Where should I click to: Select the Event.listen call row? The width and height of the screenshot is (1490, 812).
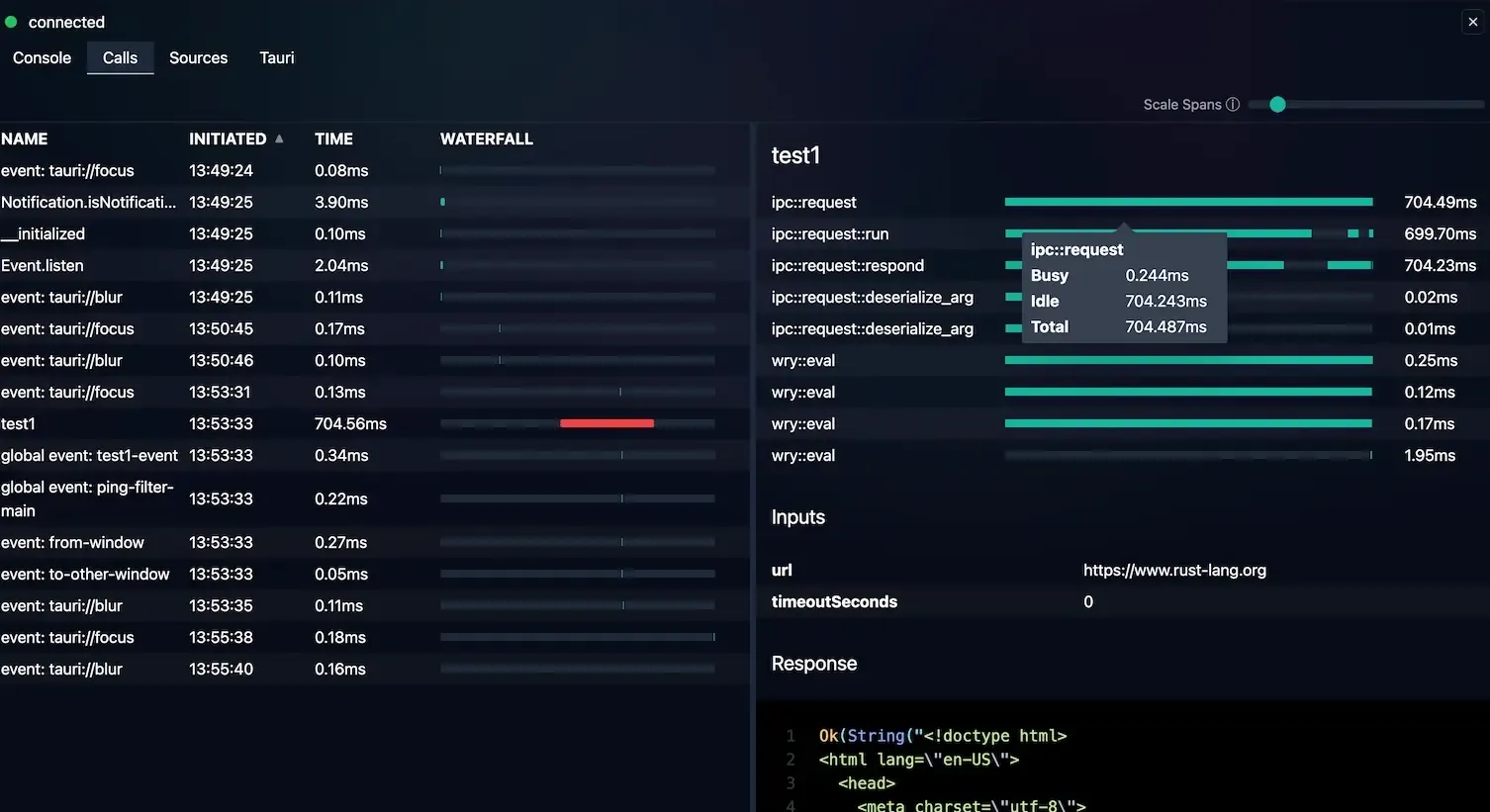tap(374, 265)
